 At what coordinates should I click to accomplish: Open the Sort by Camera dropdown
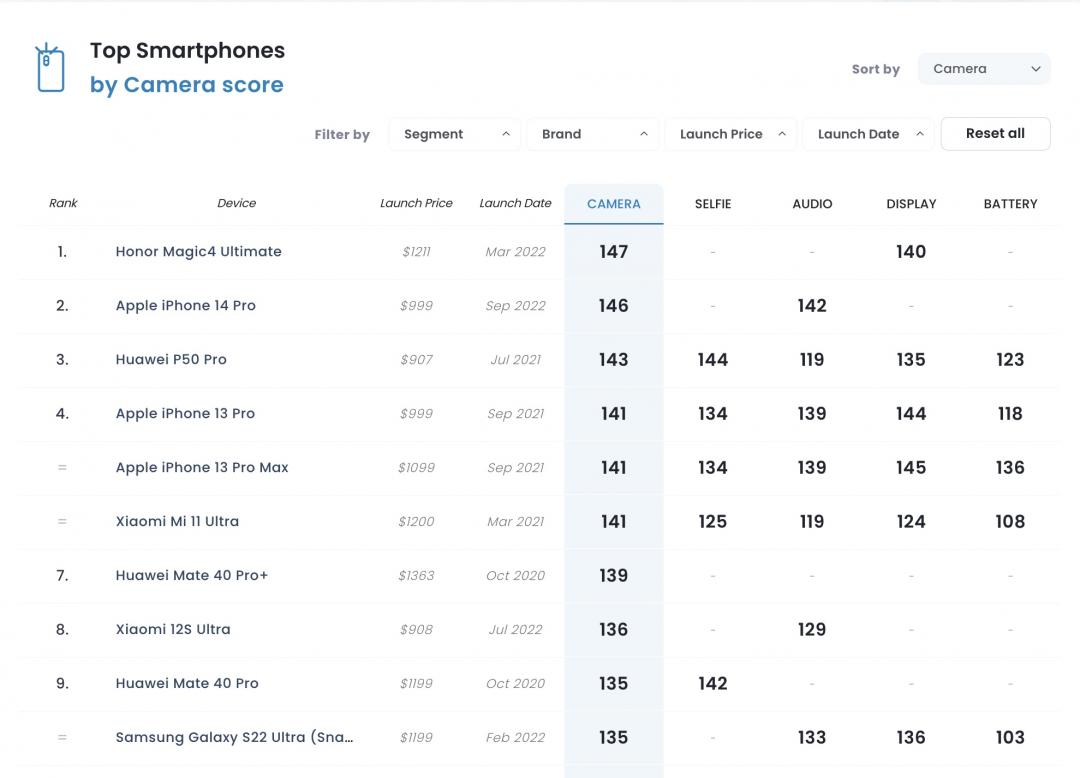click(984, 69)
